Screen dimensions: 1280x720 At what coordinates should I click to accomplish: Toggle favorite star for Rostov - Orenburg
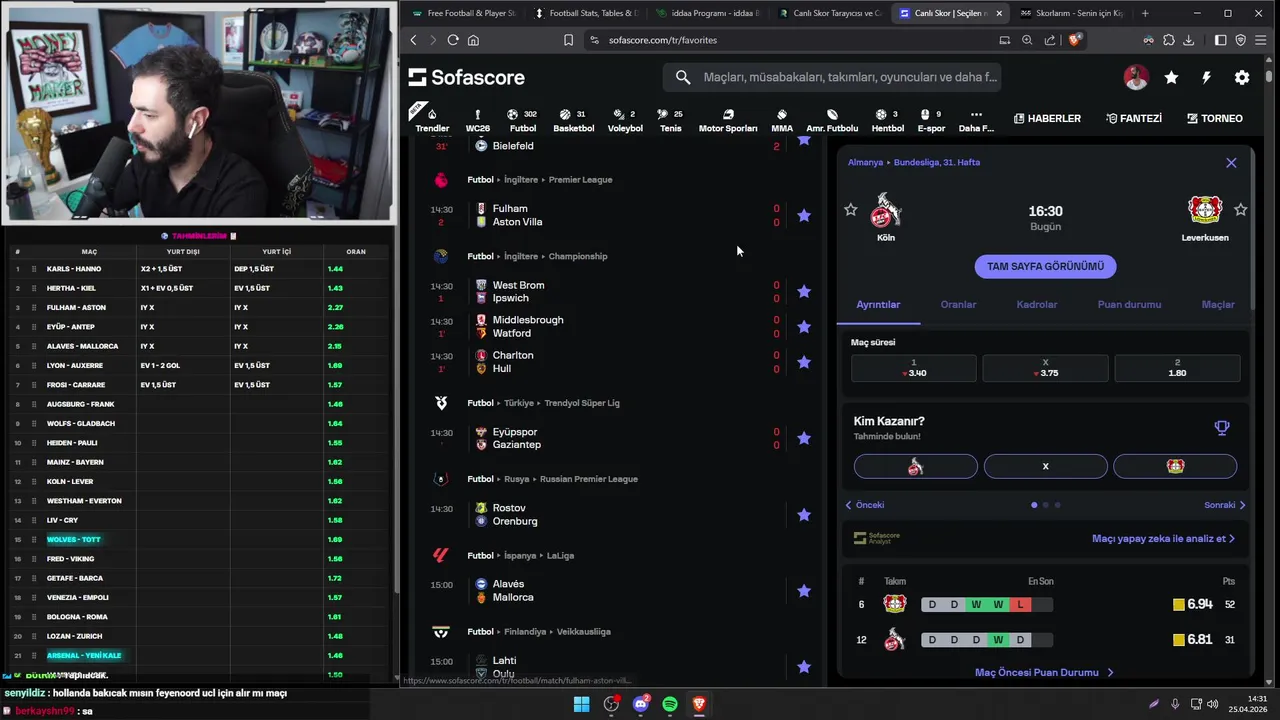tap(804, 515)
